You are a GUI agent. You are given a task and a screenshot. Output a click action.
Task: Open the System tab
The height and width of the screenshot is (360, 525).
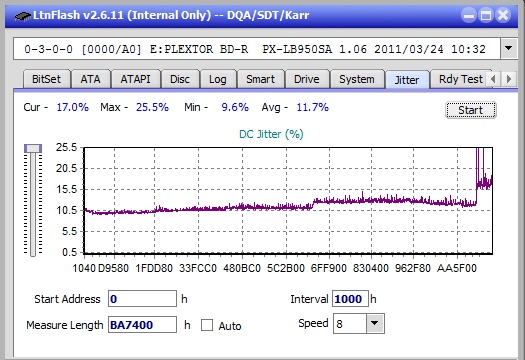point(357,79)
